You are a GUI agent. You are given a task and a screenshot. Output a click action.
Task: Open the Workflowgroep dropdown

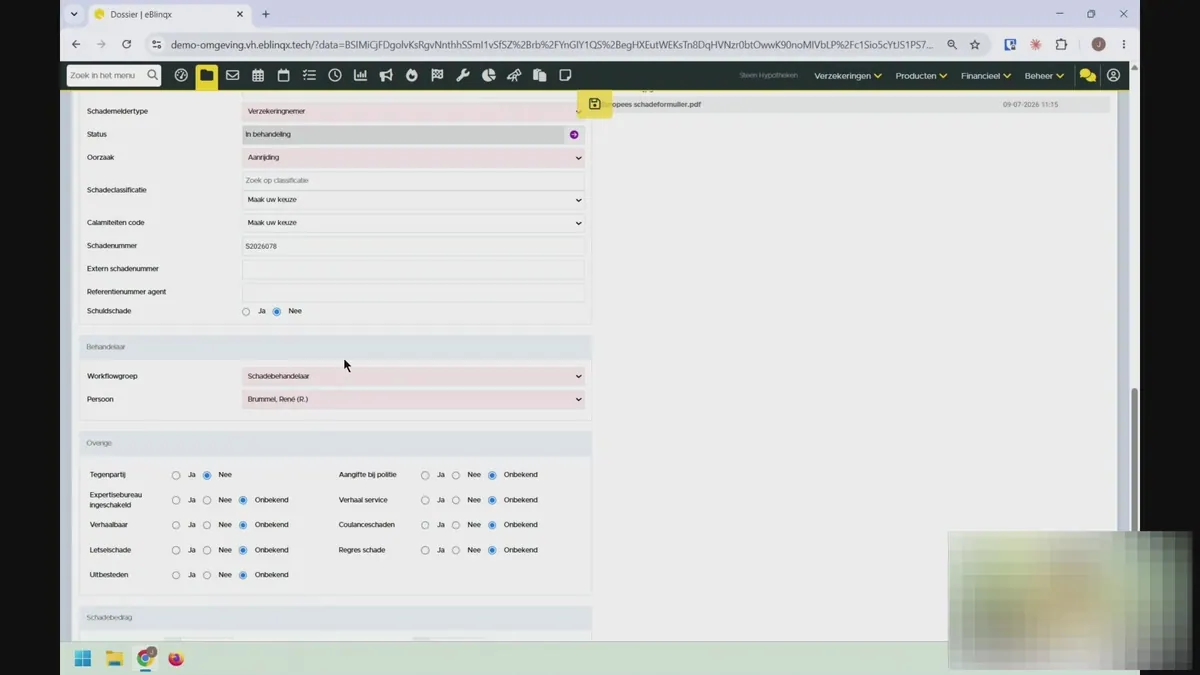413,376
